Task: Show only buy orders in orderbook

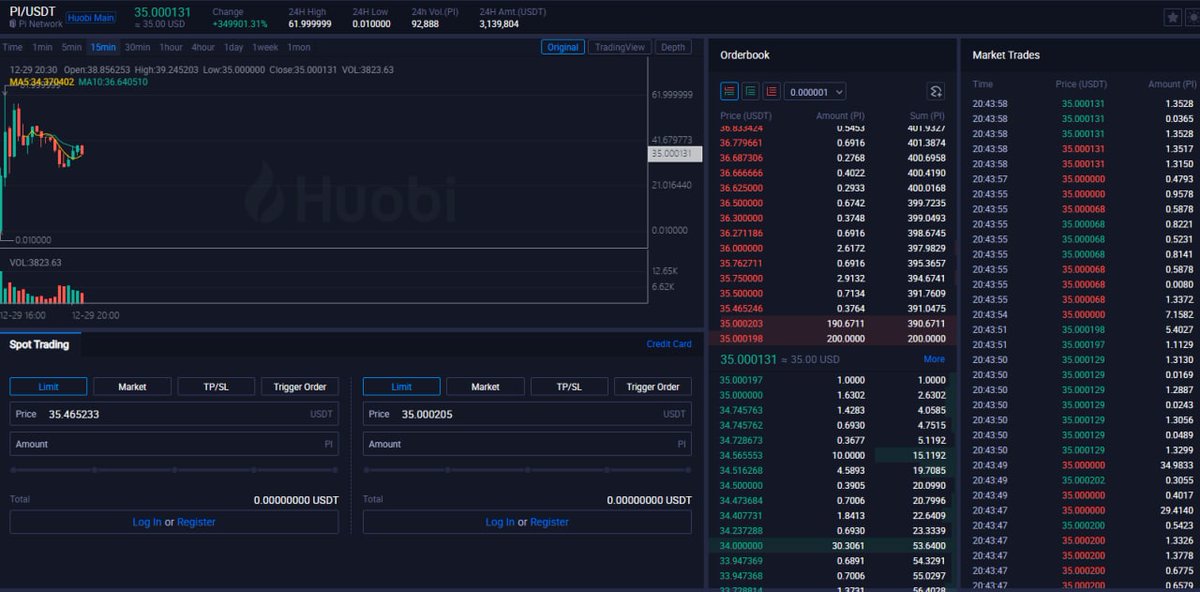Action: [x=751, y=91]
